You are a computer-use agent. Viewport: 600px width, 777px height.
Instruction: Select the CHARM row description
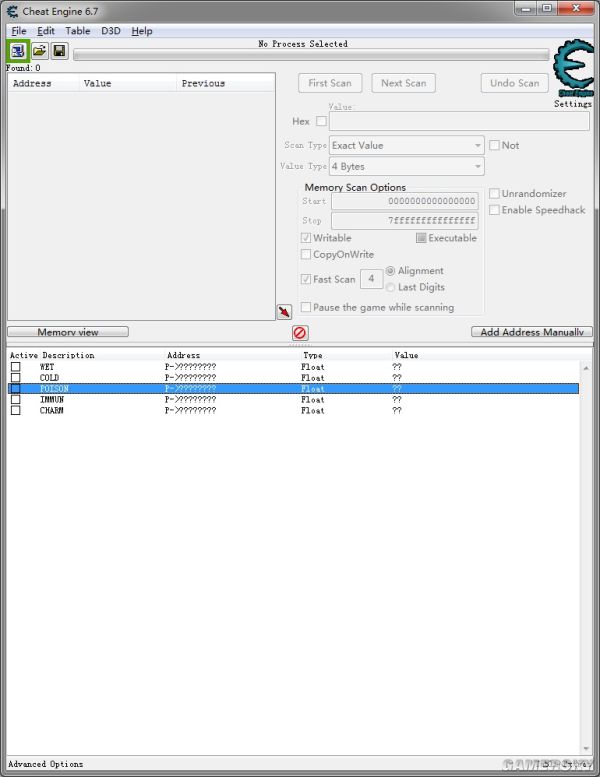click(x=52, y=410)
